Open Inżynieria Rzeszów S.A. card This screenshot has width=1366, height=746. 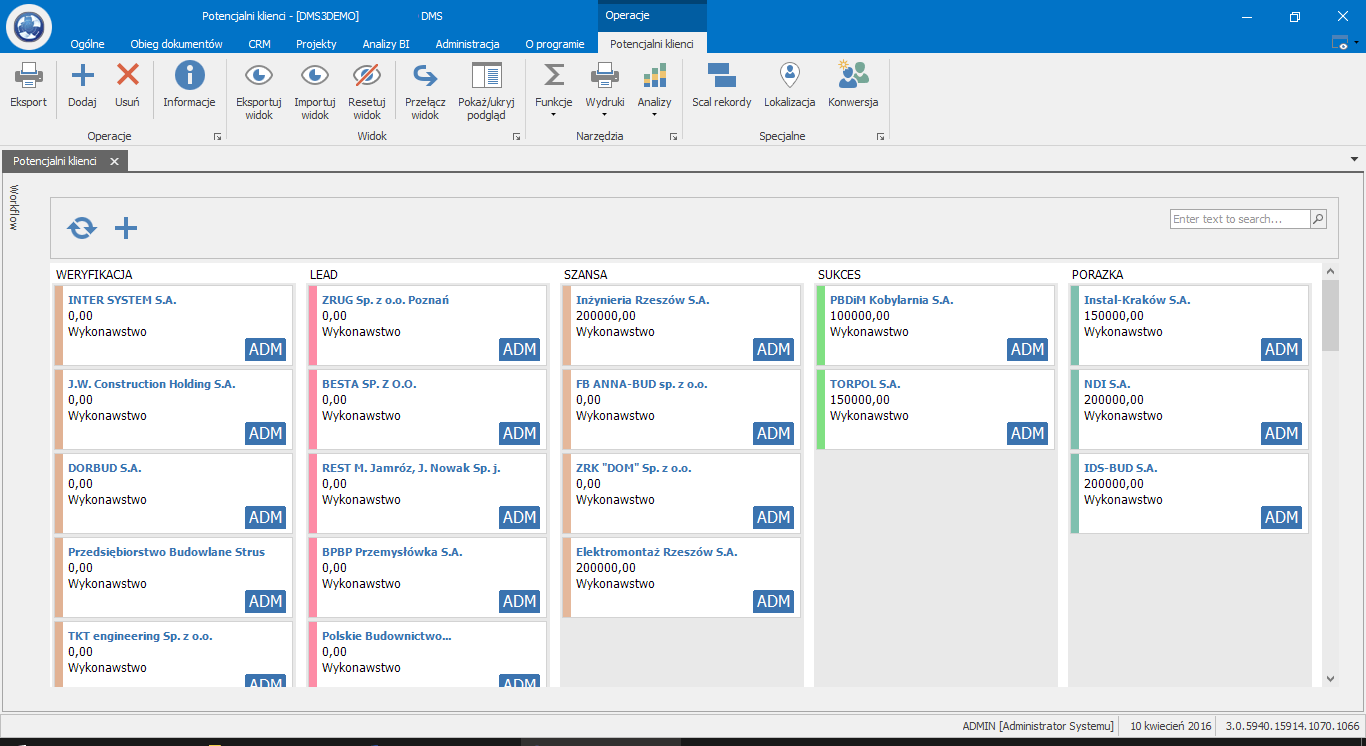click(681, 325)
